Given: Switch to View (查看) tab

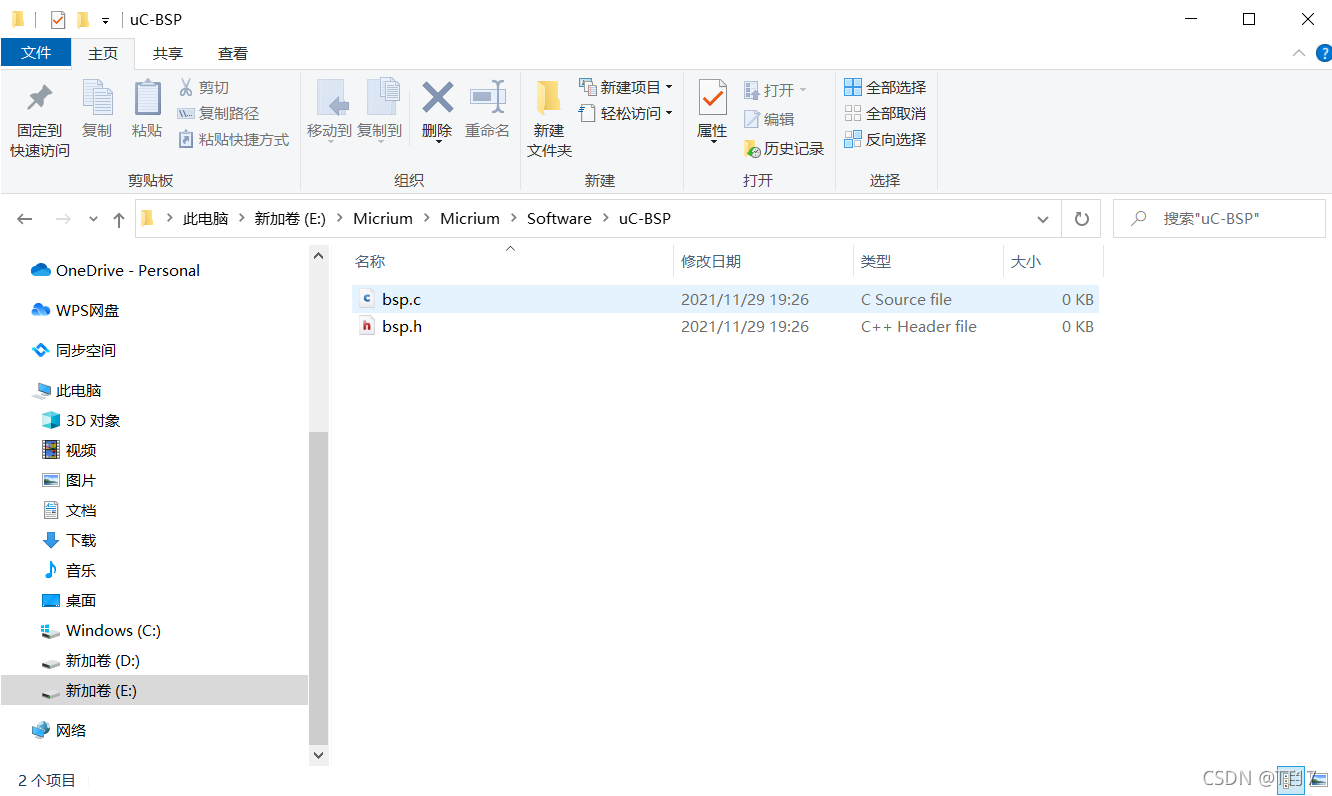Looking at the screenshot, I should click(233, 53).
